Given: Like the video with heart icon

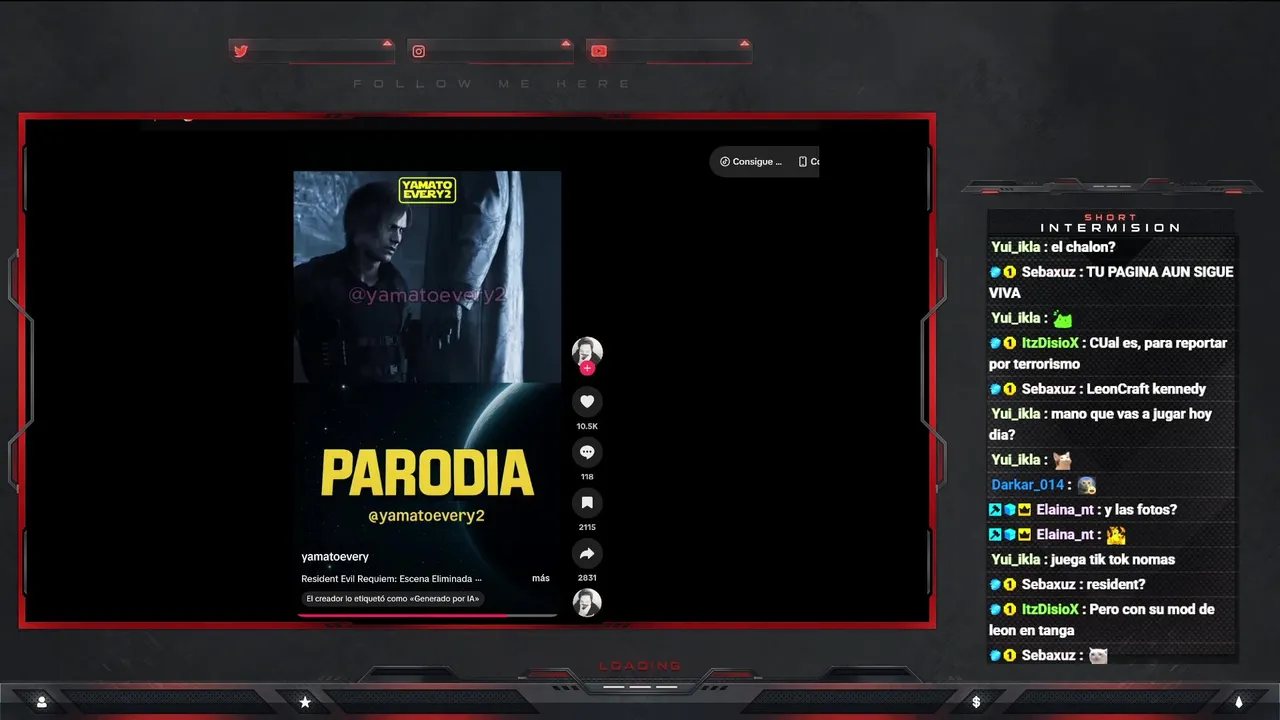Looking at the screenshot, I should coord(587,402).
